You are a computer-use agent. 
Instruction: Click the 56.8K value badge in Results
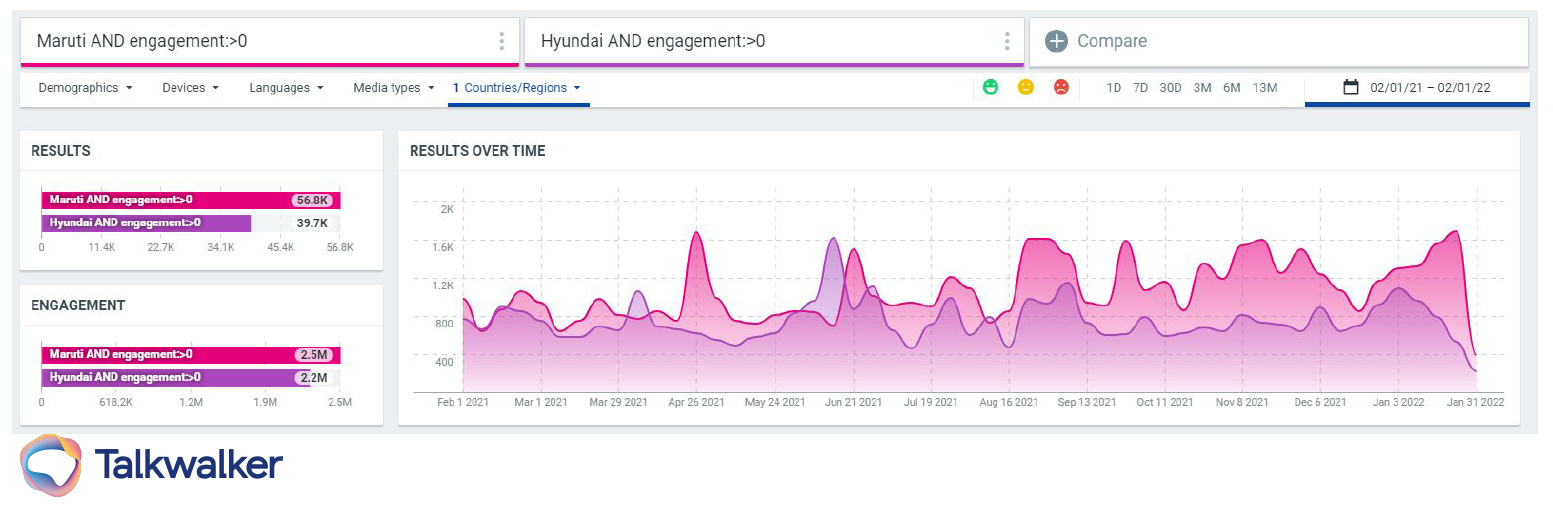[x=312, y=200]
